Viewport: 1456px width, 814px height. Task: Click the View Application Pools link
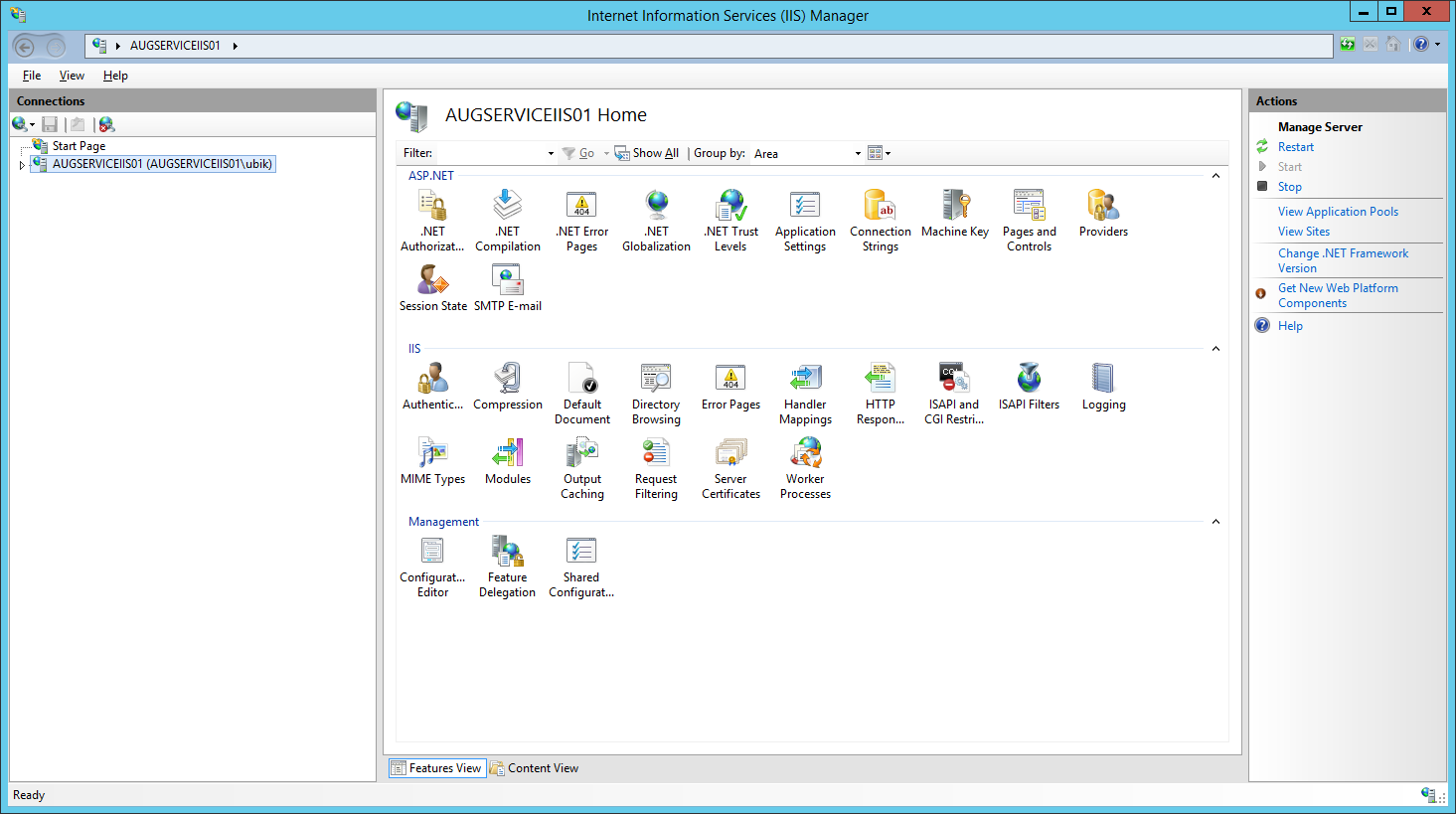[1337, 212]
